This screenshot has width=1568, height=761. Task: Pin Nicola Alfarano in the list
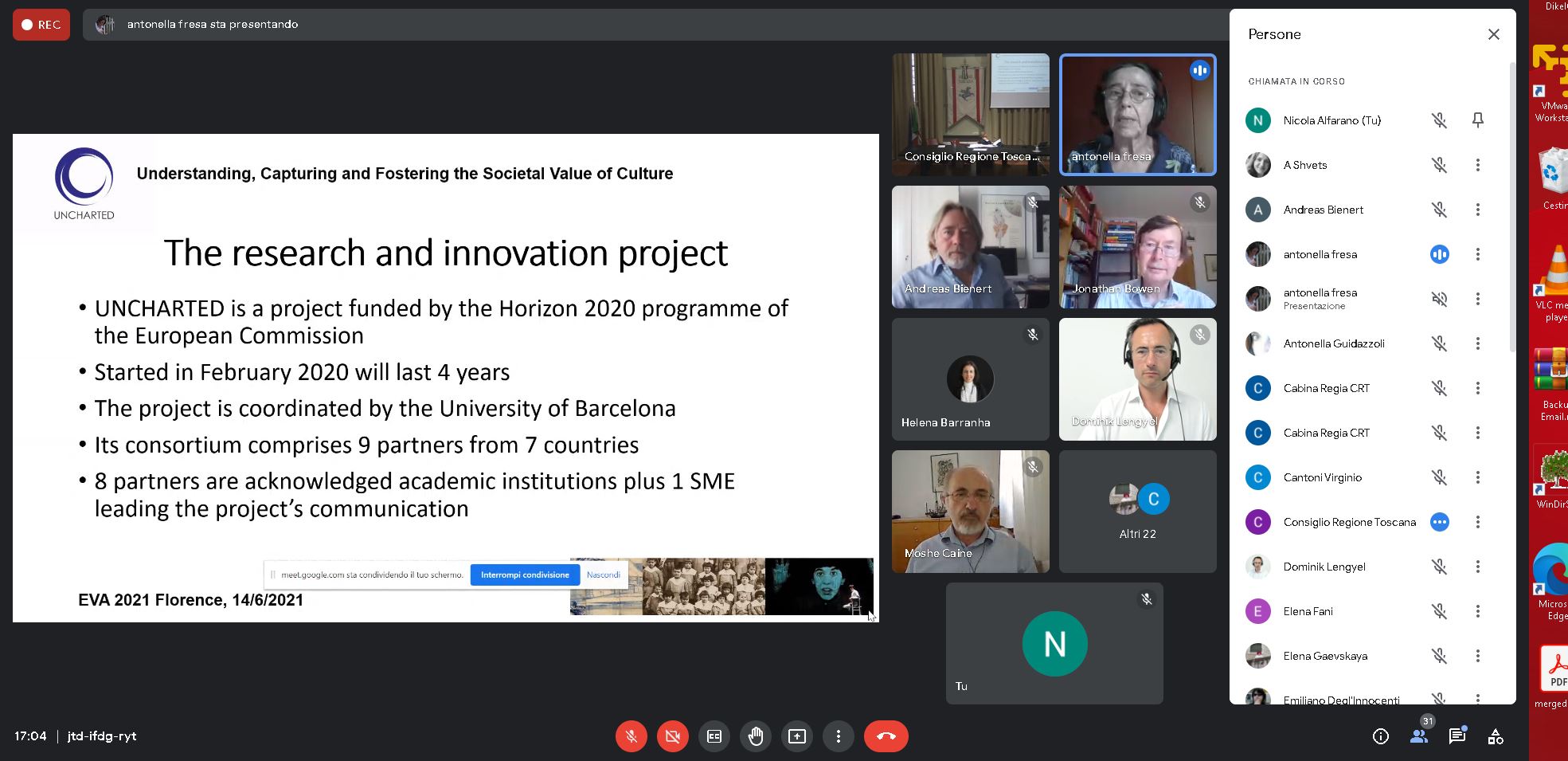1478,120
